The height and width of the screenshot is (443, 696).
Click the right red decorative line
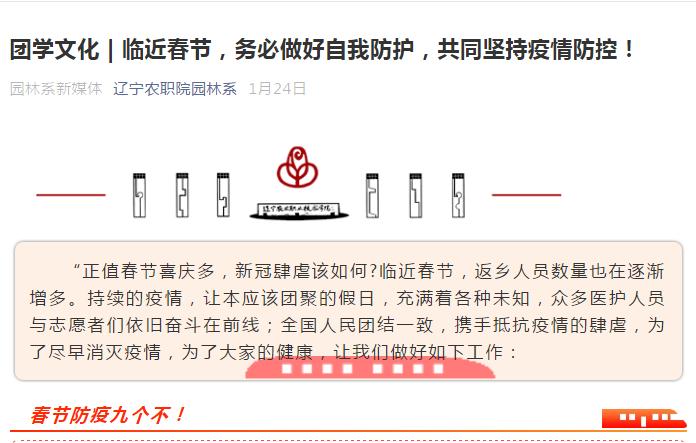coord(526,194)
